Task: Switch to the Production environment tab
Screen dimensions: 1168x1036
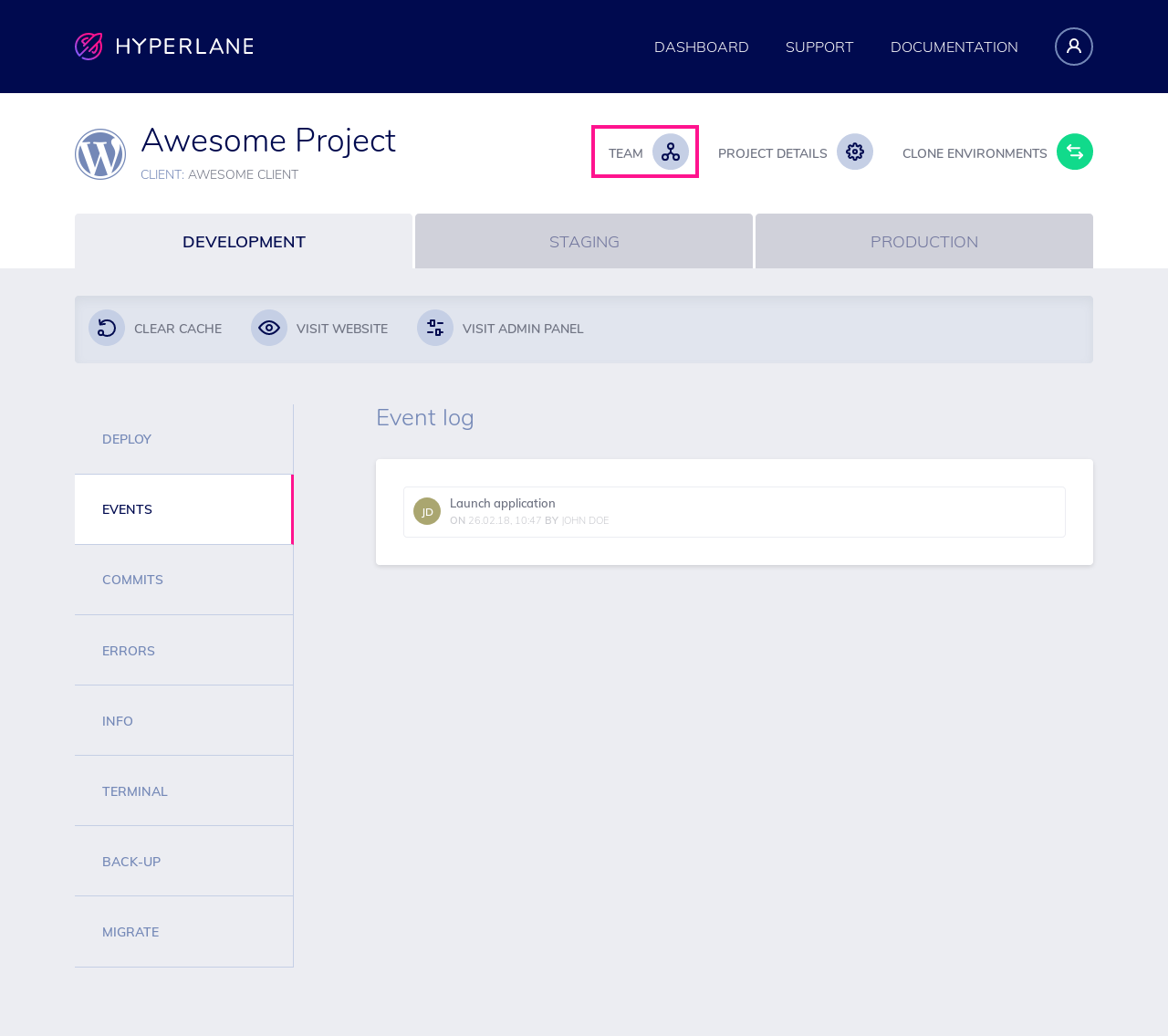Action: pyautogui.click(x=924, y=241)
